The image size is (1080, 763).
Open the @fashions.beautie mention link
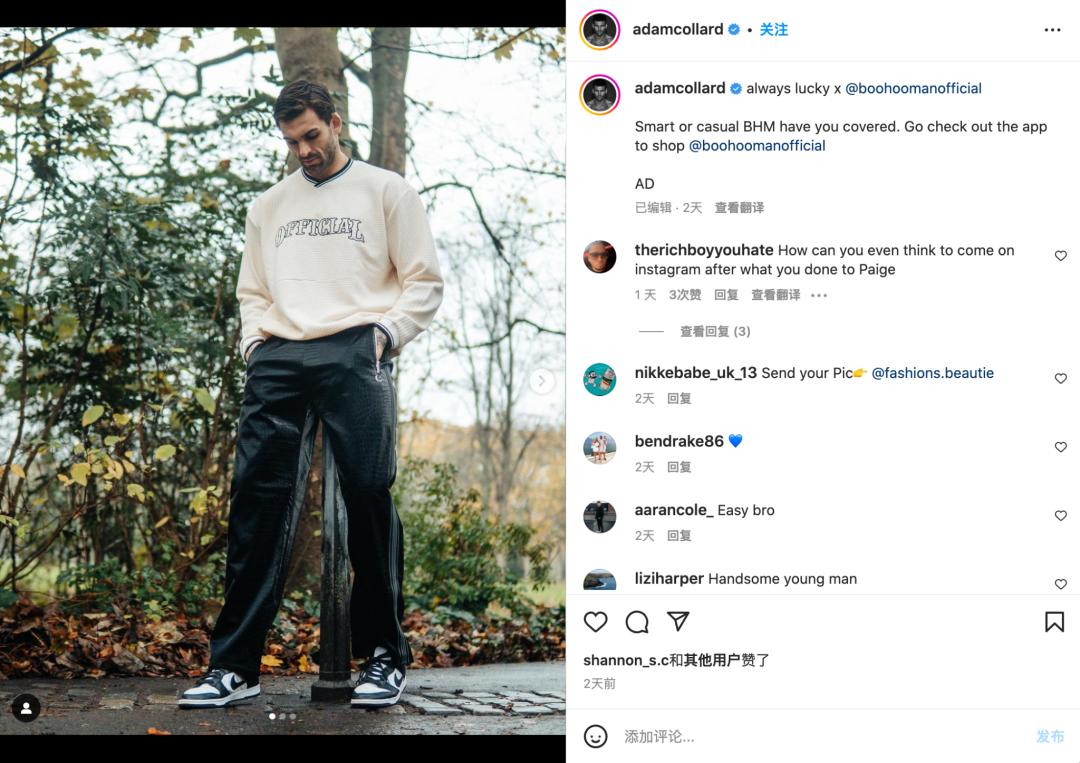point(932,373)
